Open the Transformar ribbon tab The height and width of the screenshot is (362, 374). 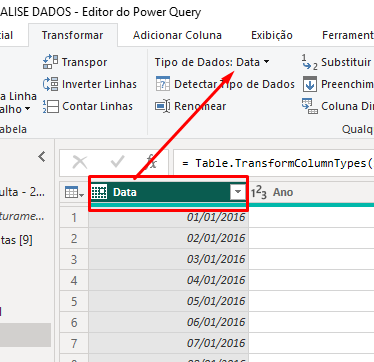coord(72,35)
